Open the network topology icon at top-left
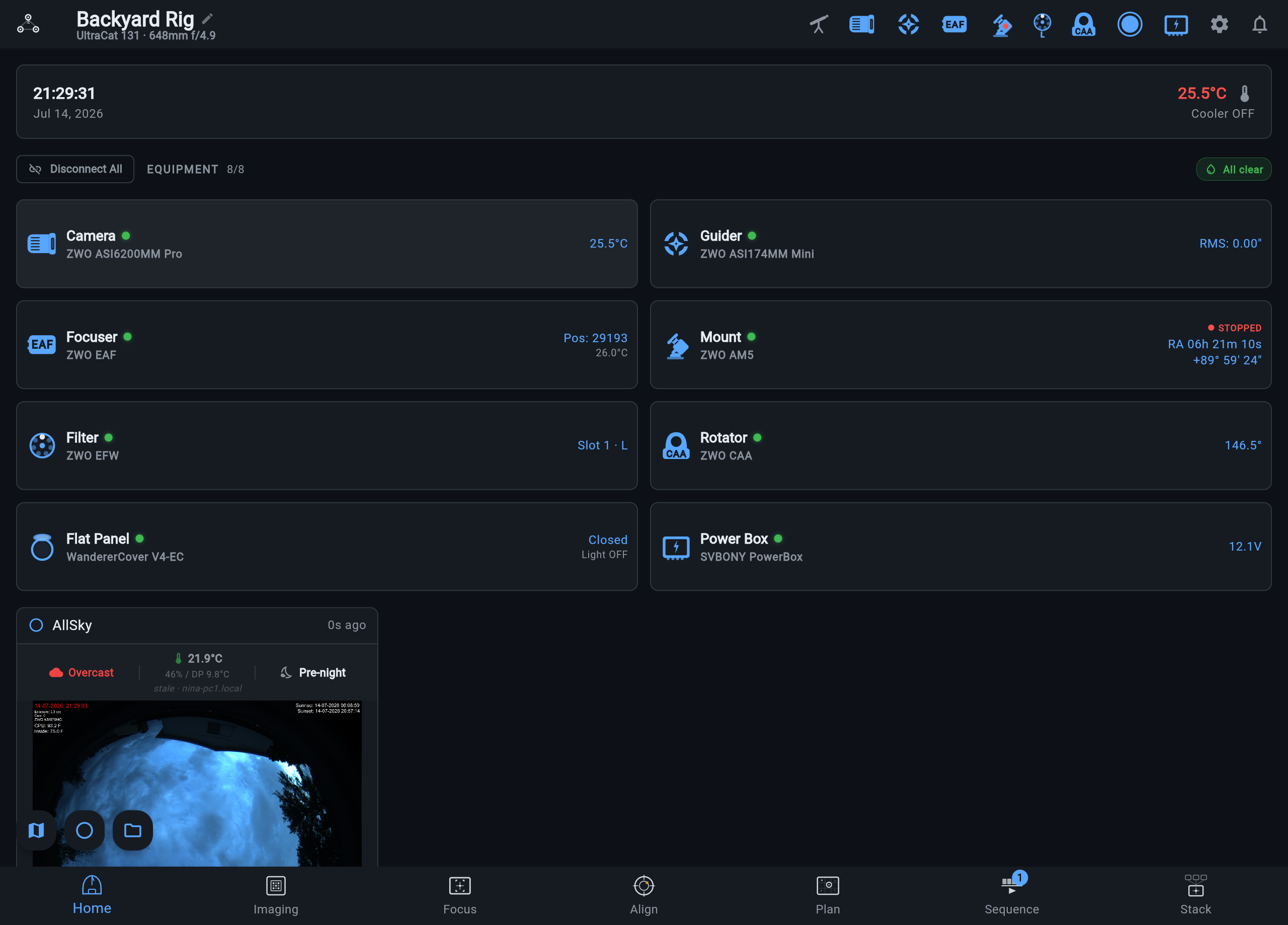Screen dimensions: 1288x925 28,24
